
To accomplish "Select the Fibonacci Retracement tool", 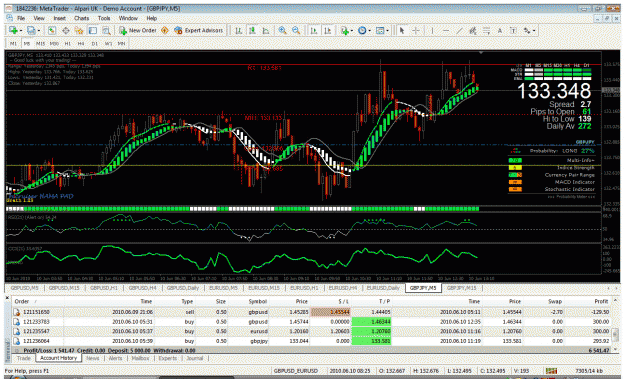I will 486,30.
